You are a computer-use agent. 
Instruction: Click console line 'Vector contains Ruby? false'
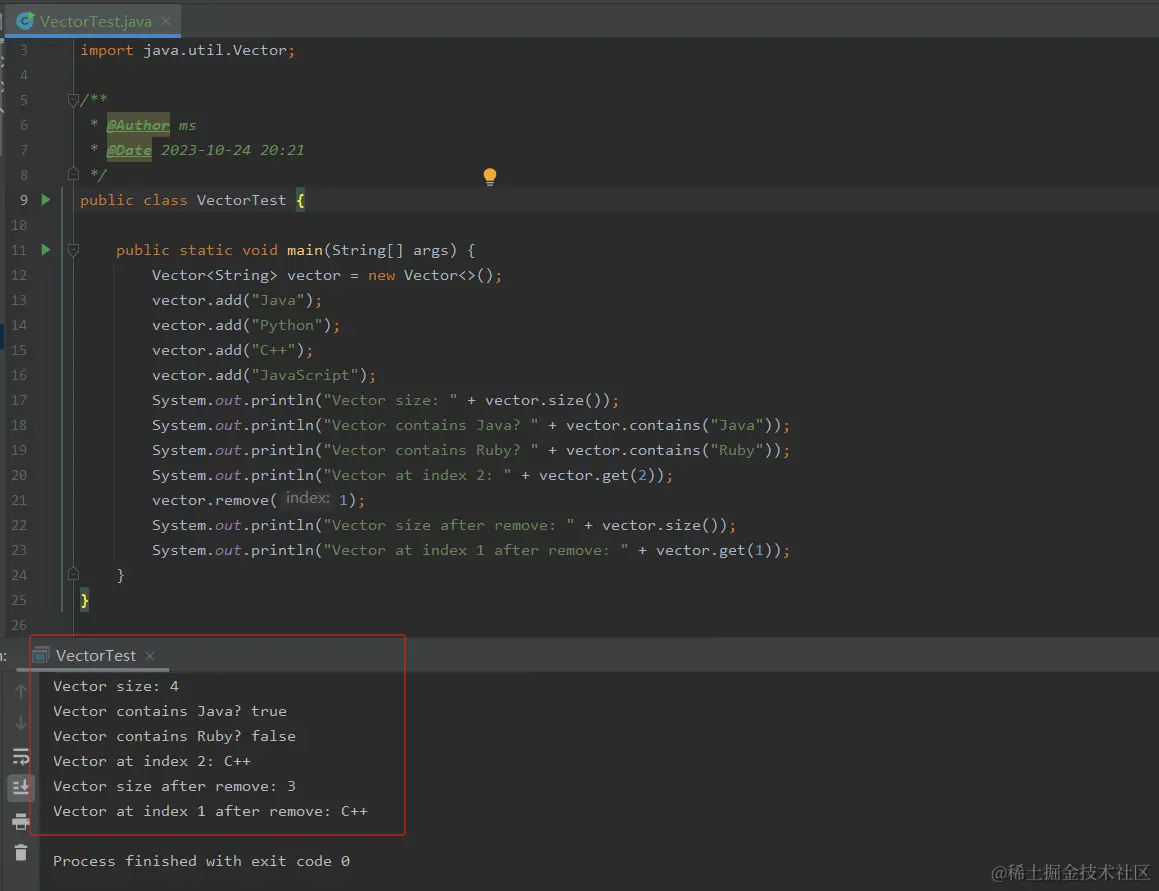pos(174,736)
